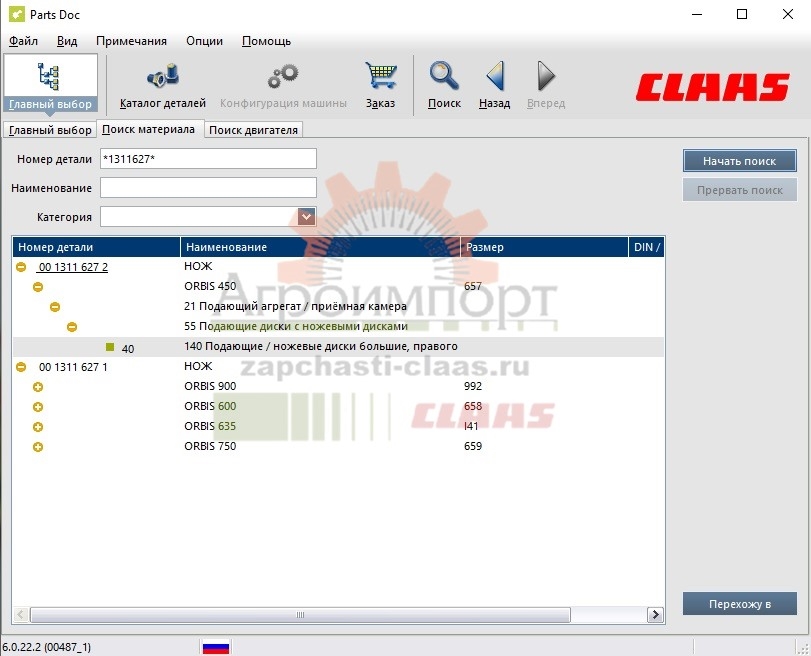The image size is (811, 656).
Task: Click size value 658
Action: tap(473, 406)
